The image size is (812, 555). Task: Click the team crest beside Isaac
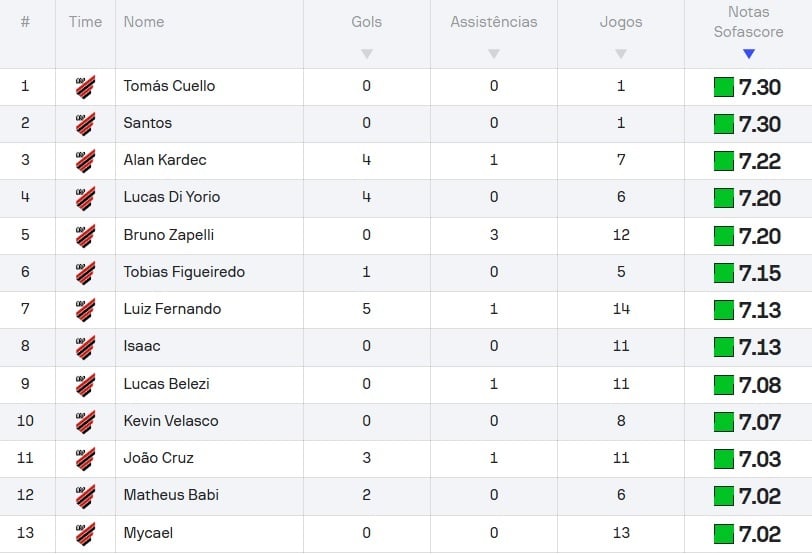[x=85, y=347]
